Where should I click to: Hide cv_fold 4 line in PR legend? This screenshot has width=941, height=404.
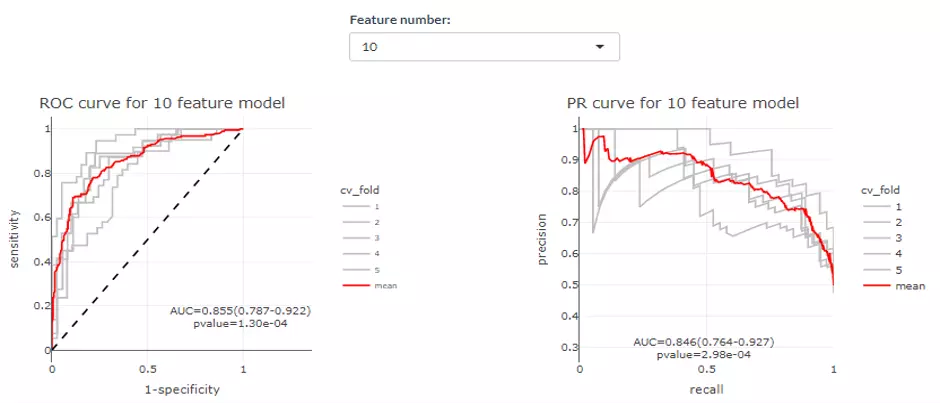pyautogui.click(x=886, y=254)
